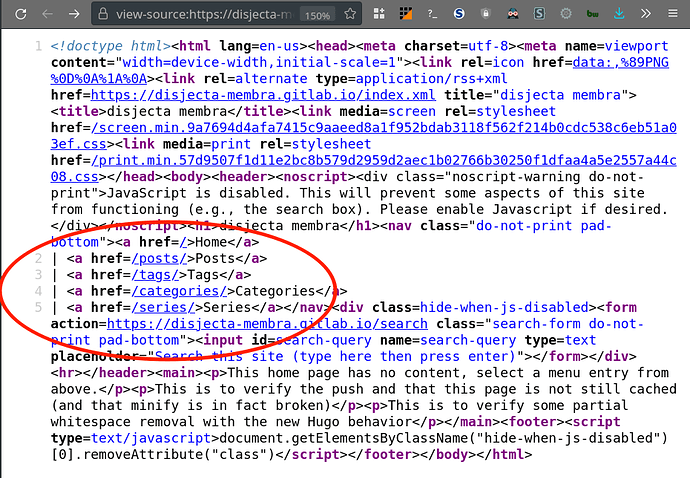
Task: Open the data:,%89PNG icon href link
Action: coord(620,62)
